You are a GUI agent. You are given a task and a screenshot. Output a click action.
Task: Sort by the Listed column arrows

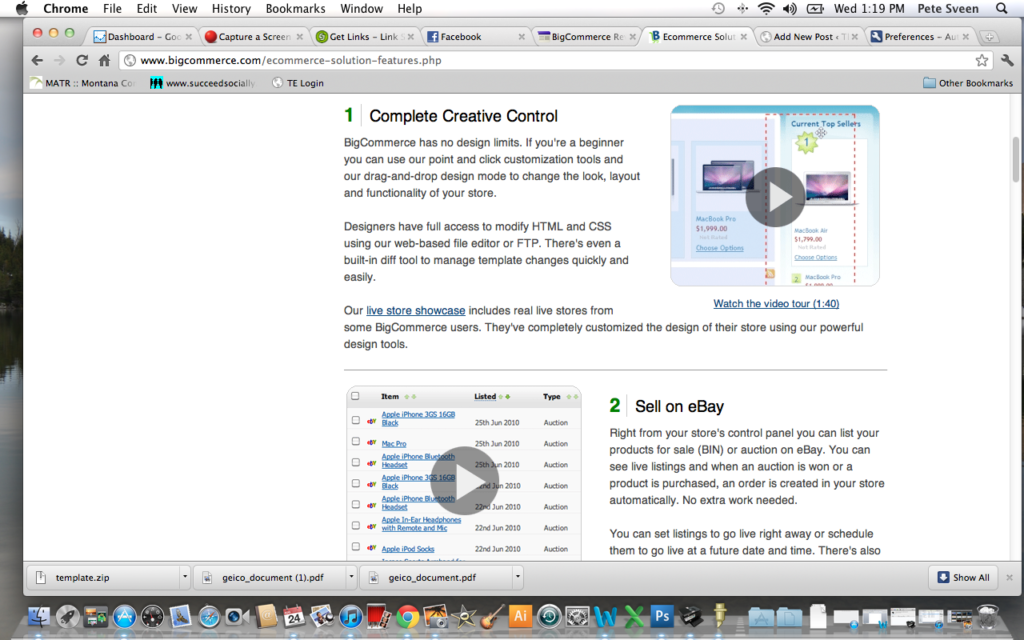[x=504, y=396]
